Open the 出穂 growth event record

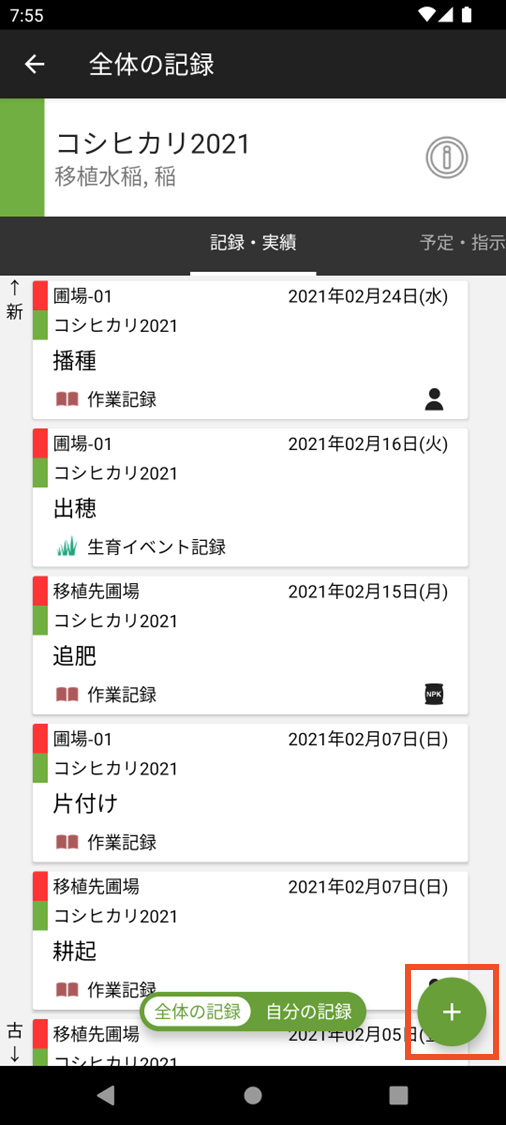pos(250,497)
